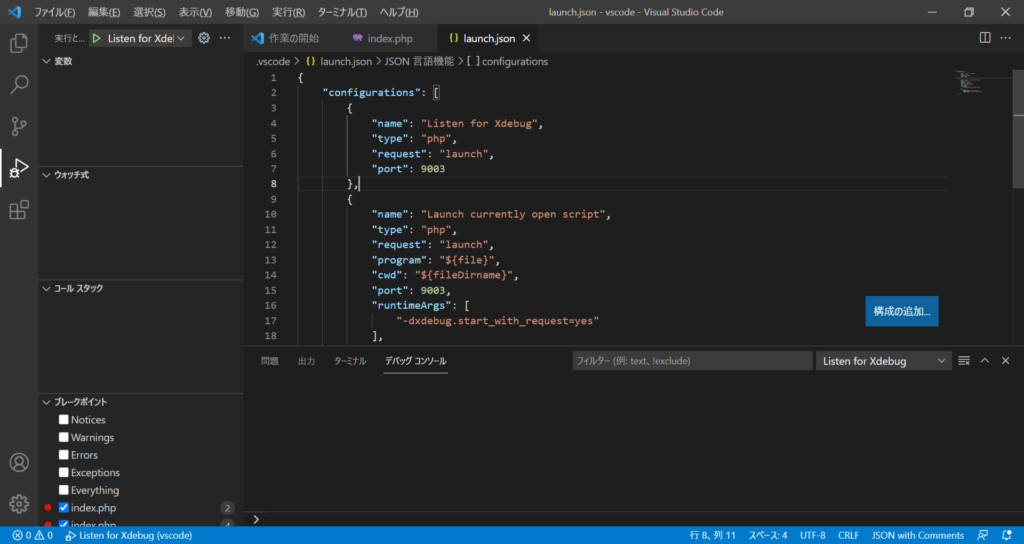
Task: Open the debug console session dropdown
Action: 884,361
